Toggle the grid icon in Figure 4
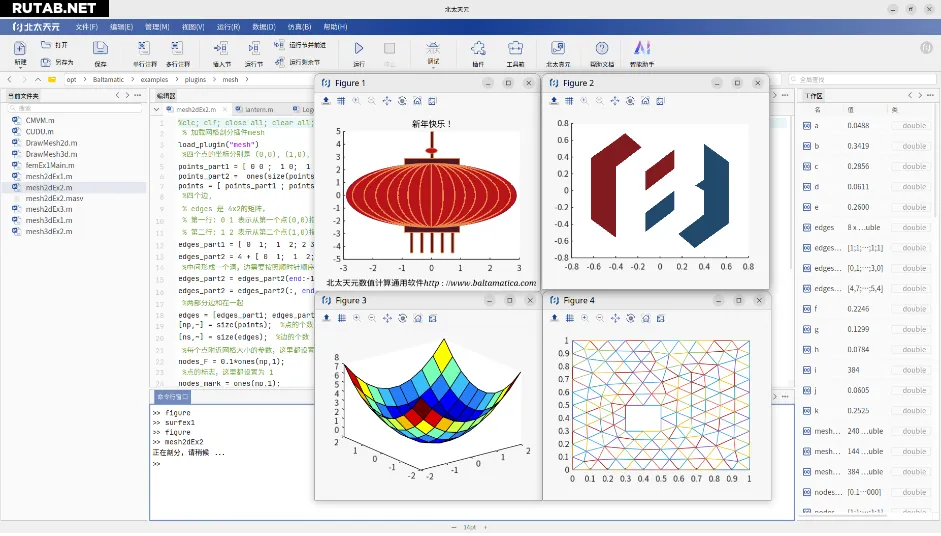This screenshot has width=941, height=536. pyautogui.click(x=569, y=318)
